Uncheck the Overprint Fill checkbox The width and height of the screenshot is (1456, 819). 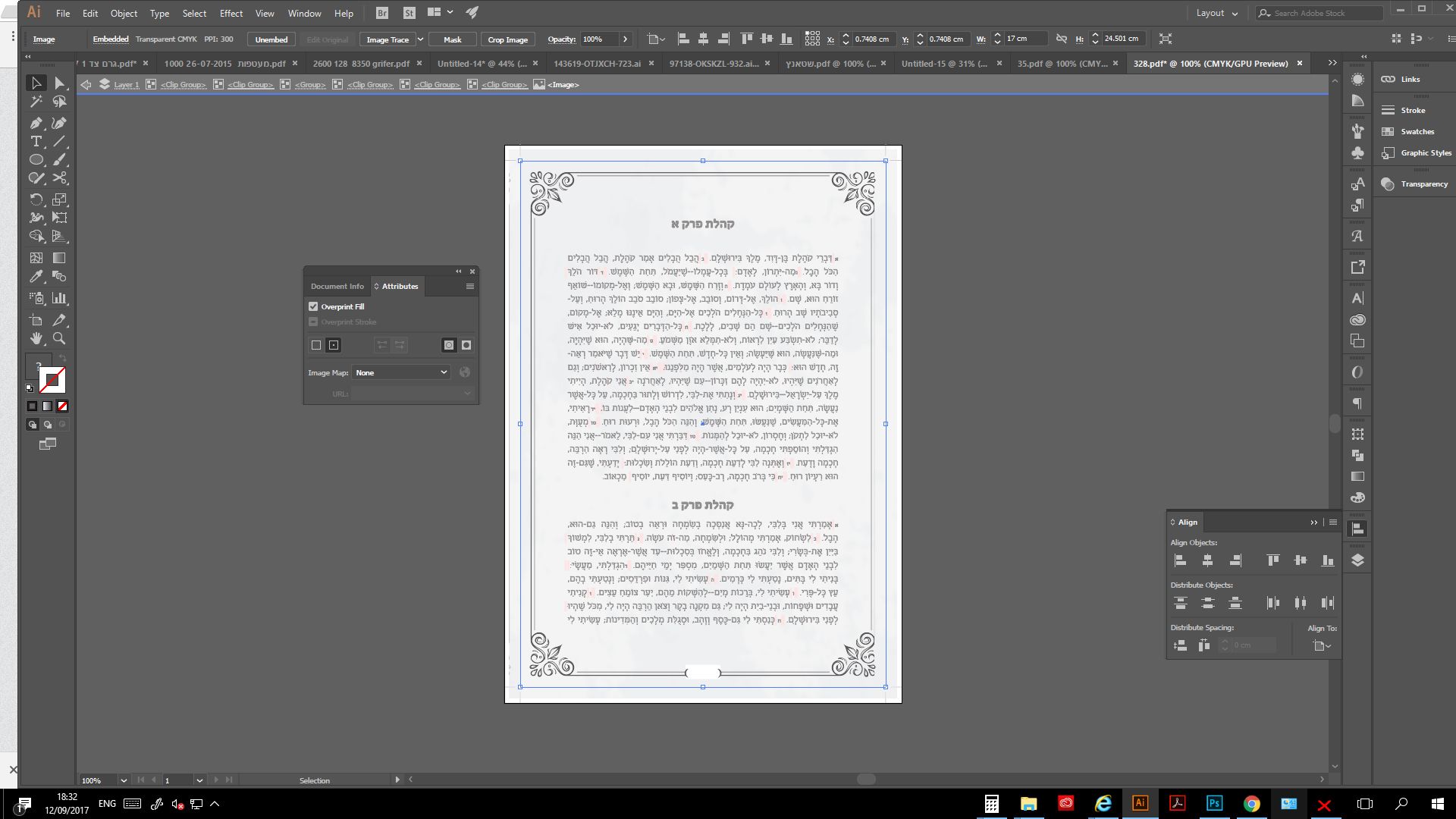point(313,306)
